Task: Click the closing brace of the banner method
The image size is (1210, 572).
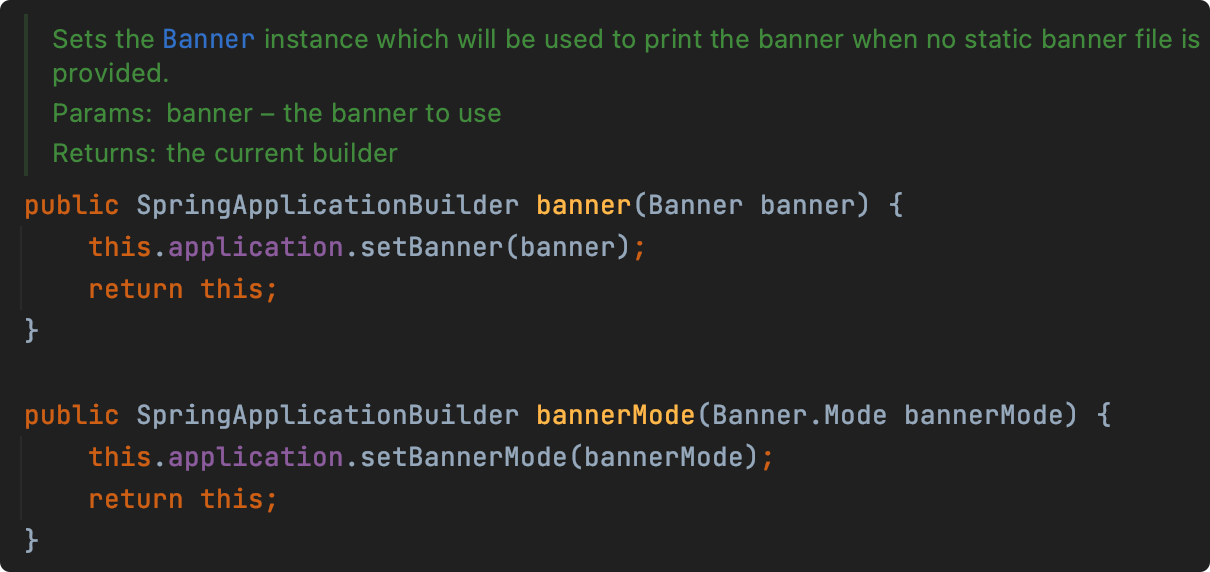Action: pos(32,330)
